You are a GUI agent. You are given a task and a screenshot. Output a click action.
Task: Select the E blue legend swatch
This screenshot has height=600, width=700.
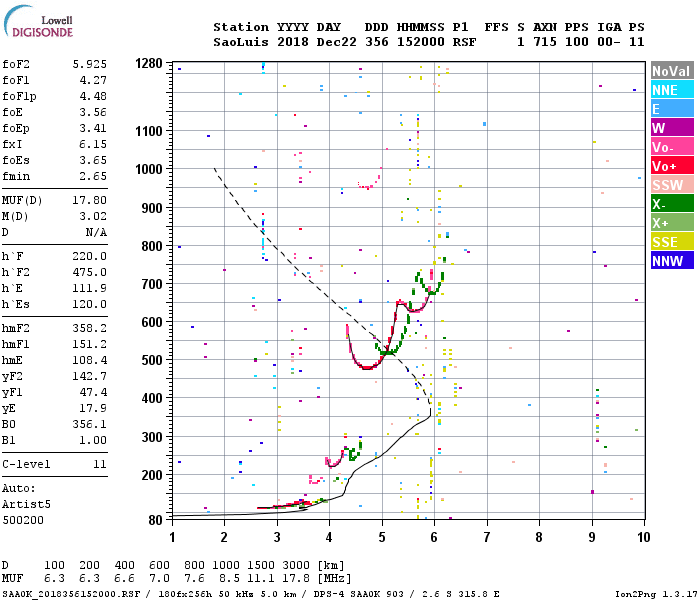click(x=672, y=109)
